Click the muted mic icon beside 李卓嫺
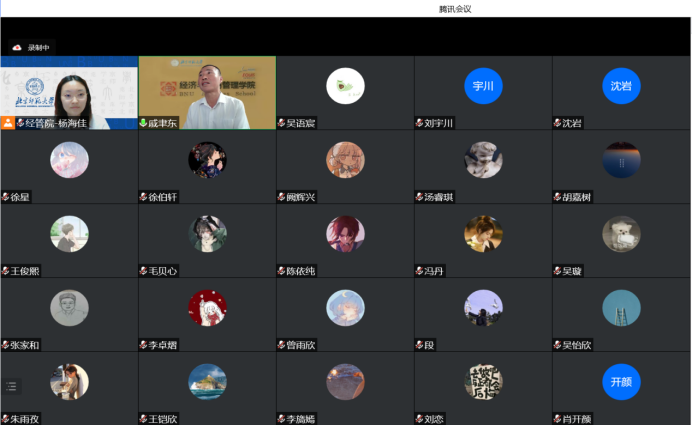This screenshot has width=692, height=426. tap(143, 345)
